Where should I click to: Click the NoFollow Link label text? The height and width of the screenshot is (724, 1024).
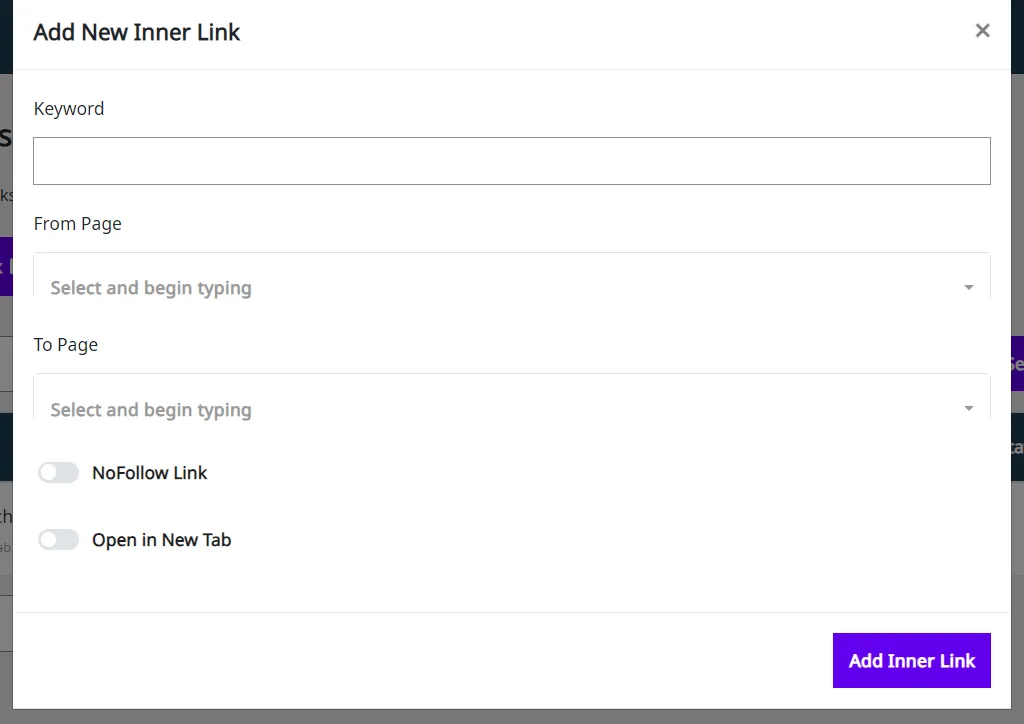pyautogui.click(x=150, y=473)
